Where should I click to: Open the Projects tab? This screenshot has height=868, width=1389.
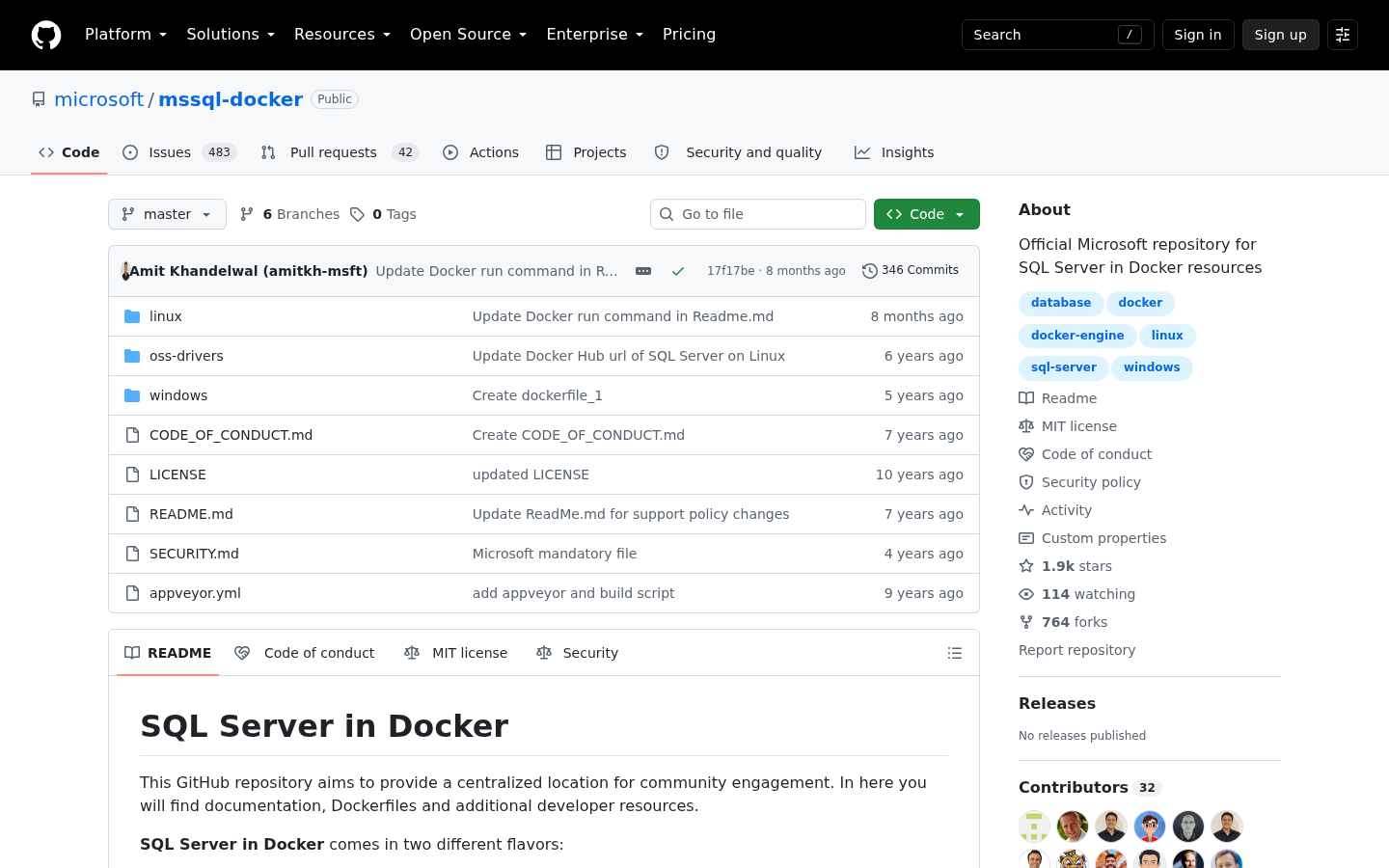click(x=586, y=152)
